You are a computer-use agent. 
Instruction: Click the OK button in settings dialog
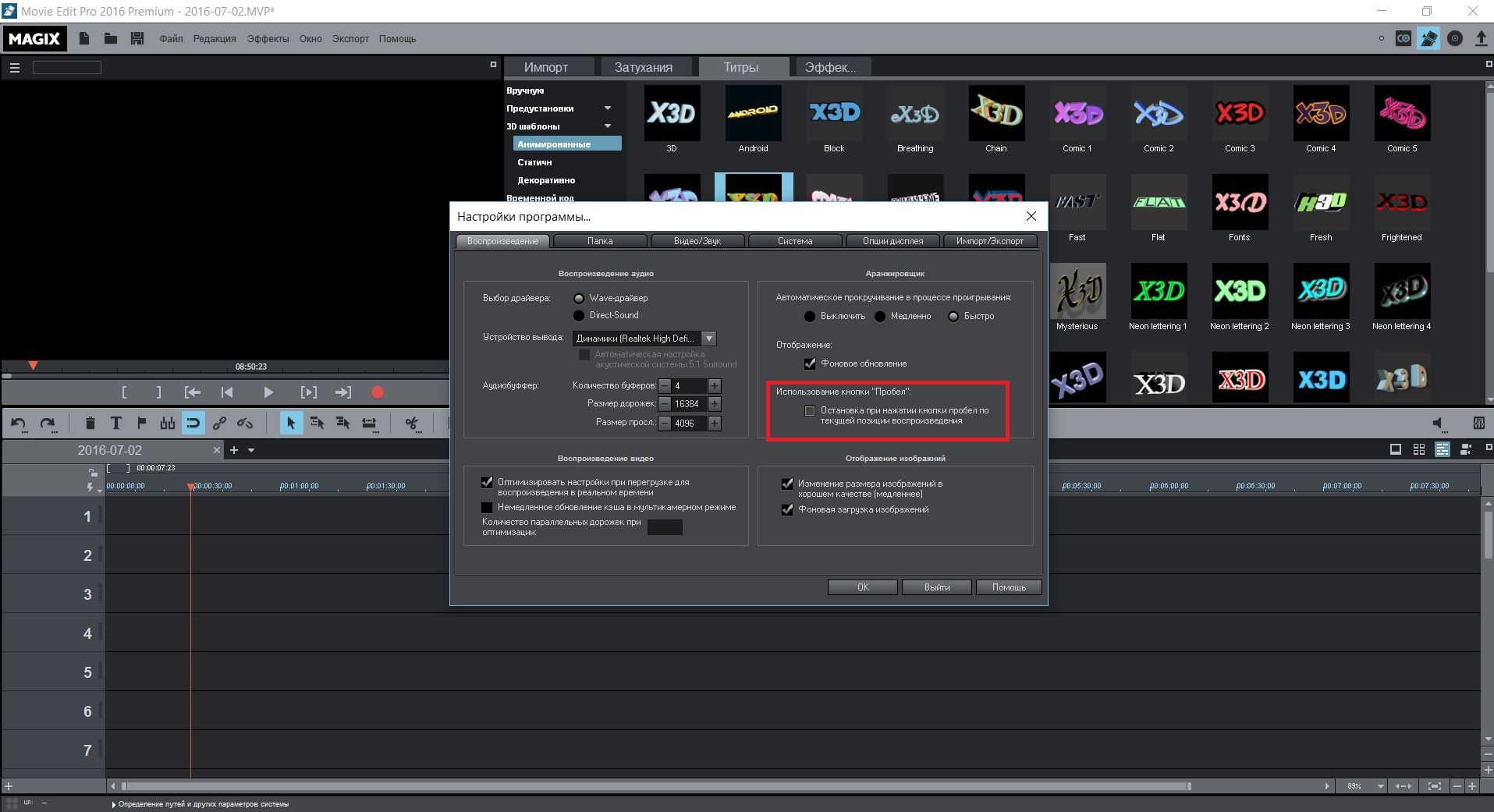[x=862, y=587]
